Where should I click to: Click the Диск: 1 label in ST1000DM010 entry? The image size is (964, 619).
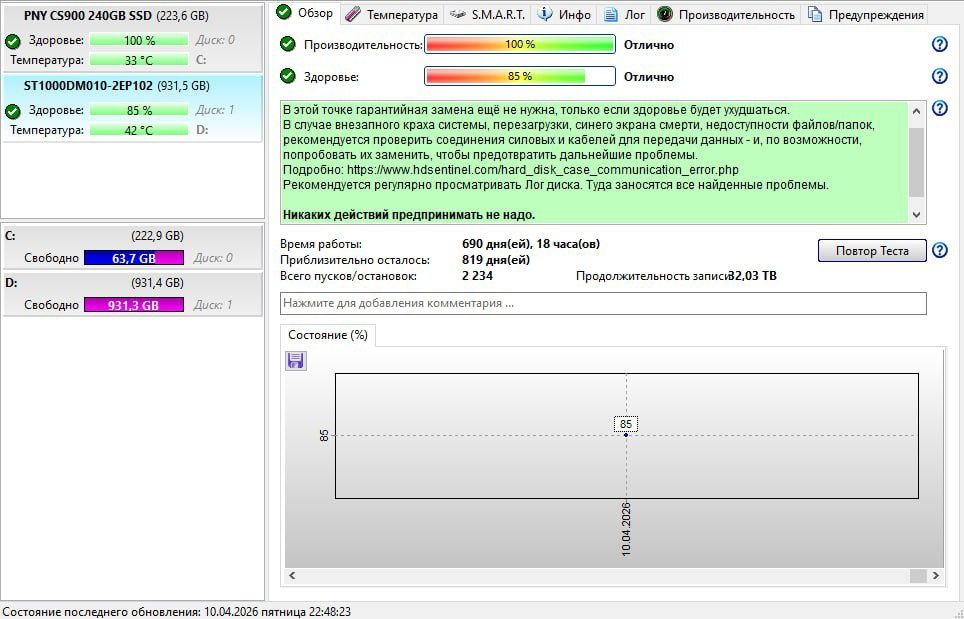point(215,110)
